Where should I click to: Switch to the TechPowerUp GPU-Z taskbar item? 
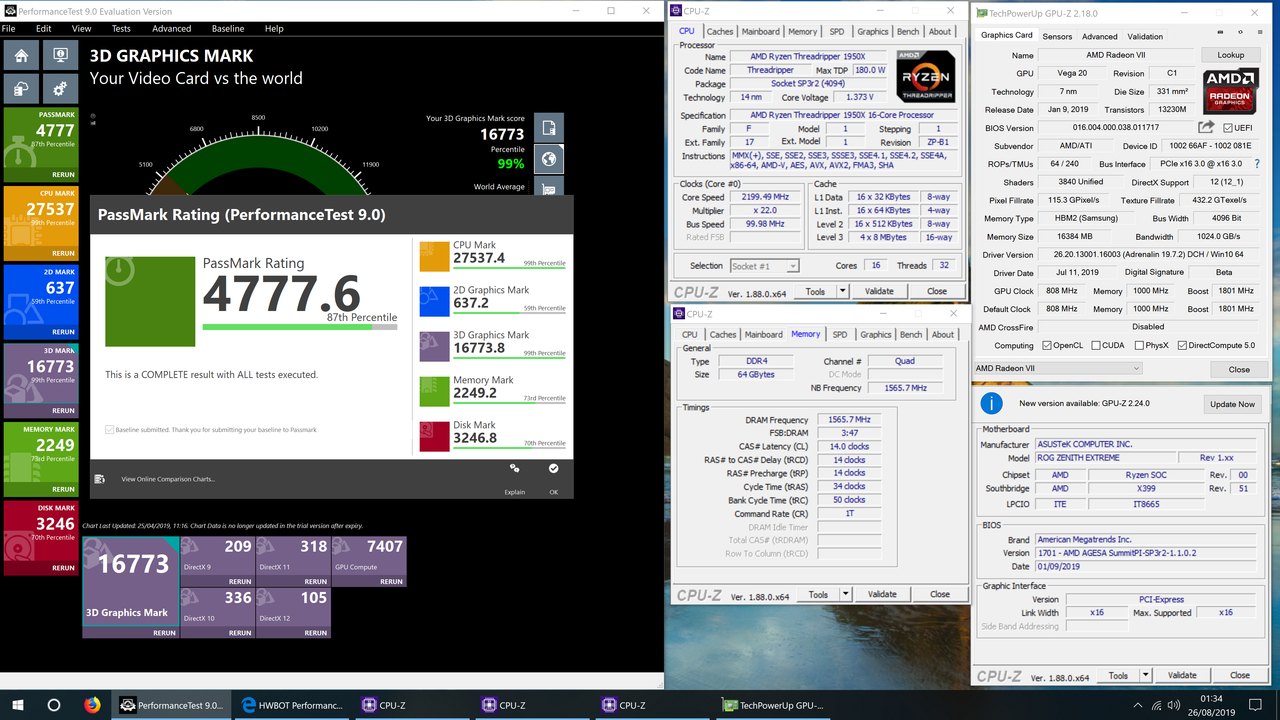coord(773,705)
